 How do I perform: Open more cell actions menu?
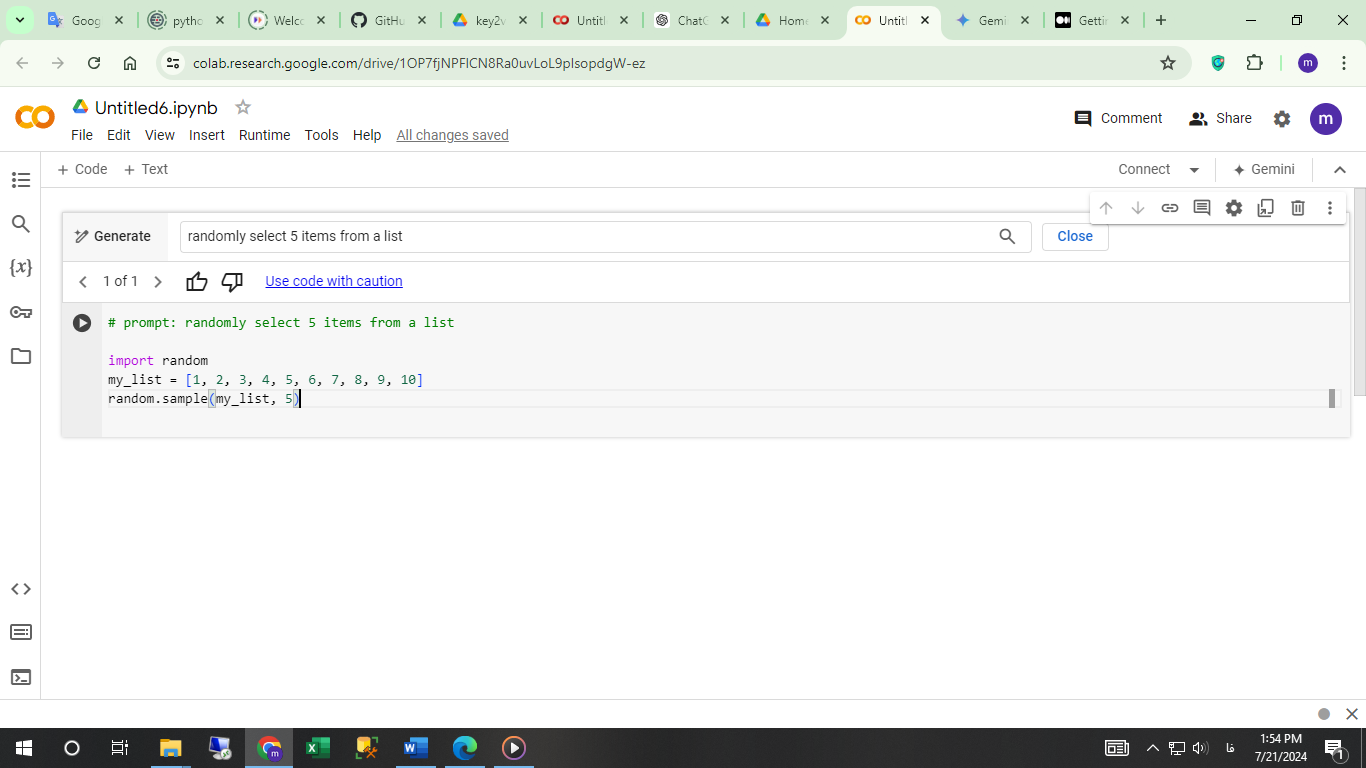click(1330, 208)
